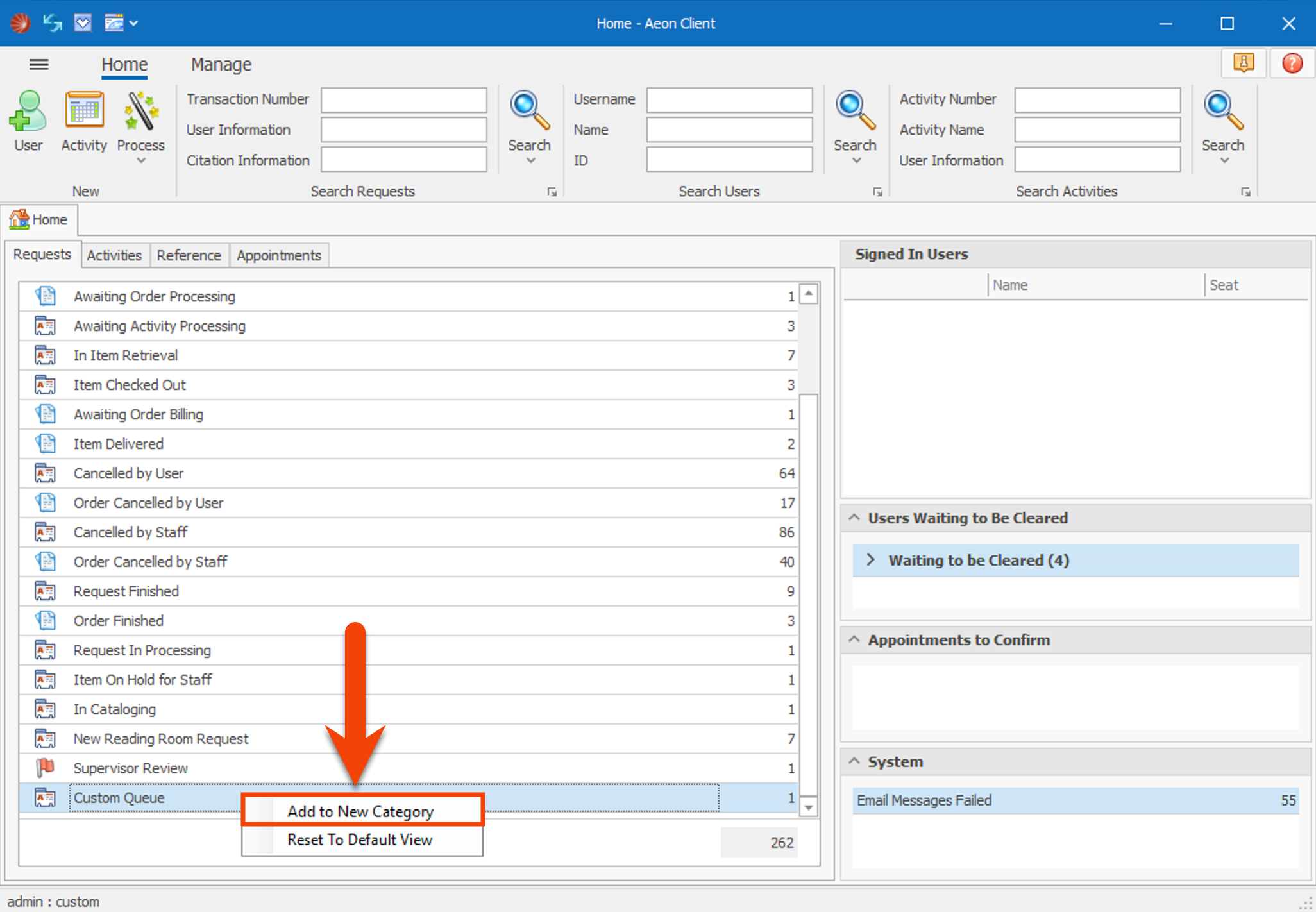Image resolution: width=1316 pixels, height=912 pixels.
Task: Collapse the System section header
Action: (854, 761)
